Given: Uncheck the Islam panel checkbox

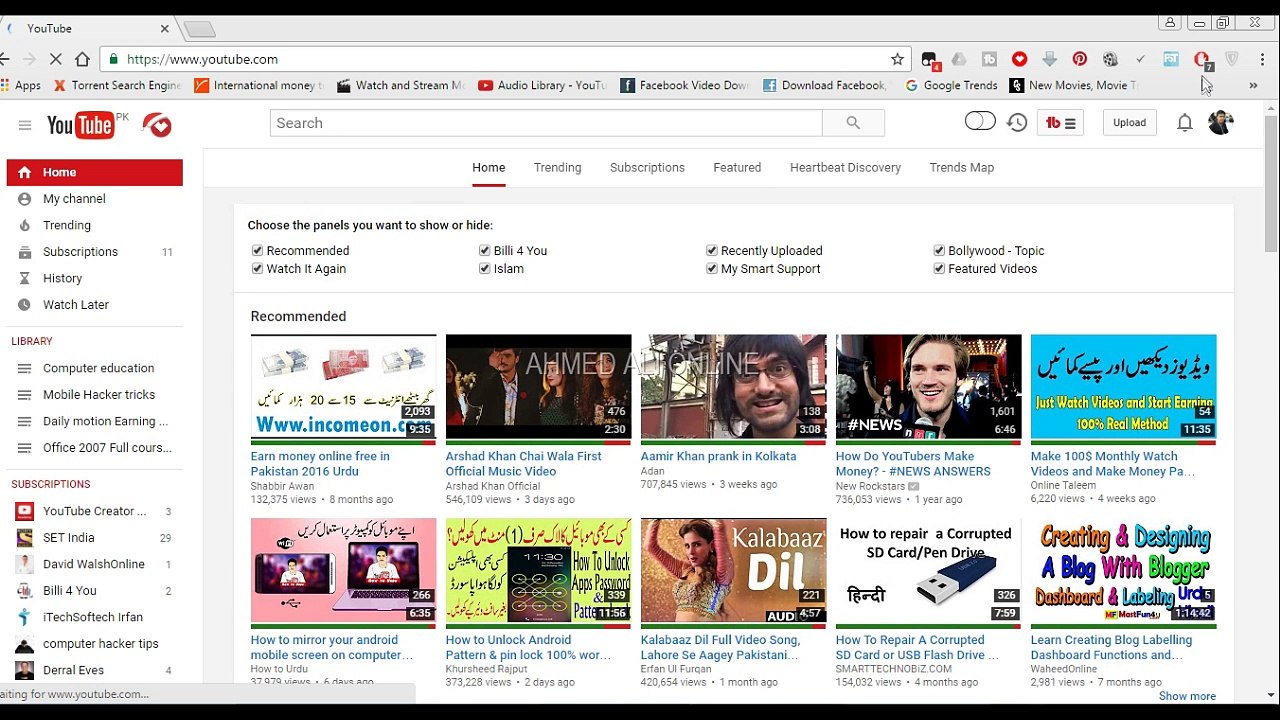Looking at the screenshot, I should pyautogui.click(x=484, y=269).
